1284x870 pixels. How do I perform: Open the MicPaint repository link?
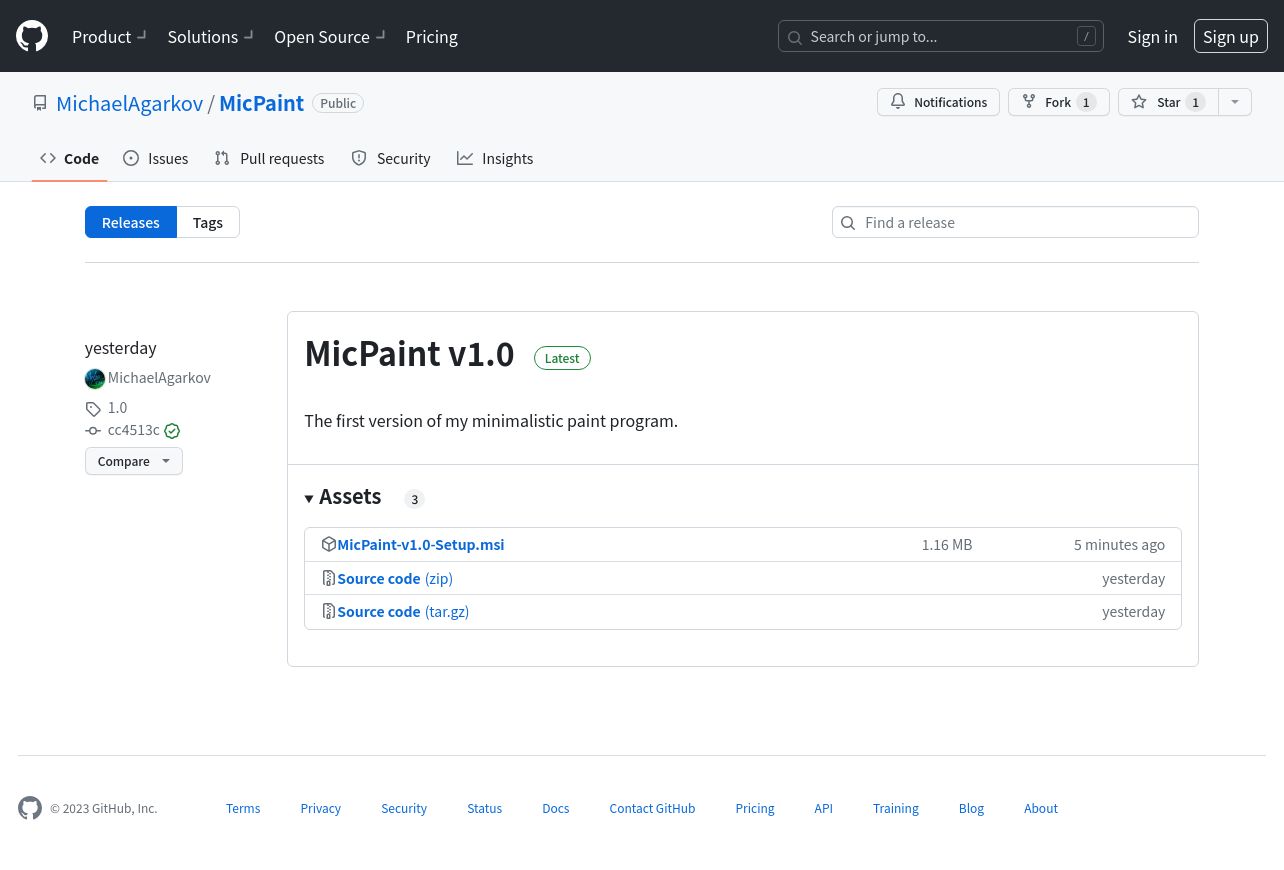(261, 103)
